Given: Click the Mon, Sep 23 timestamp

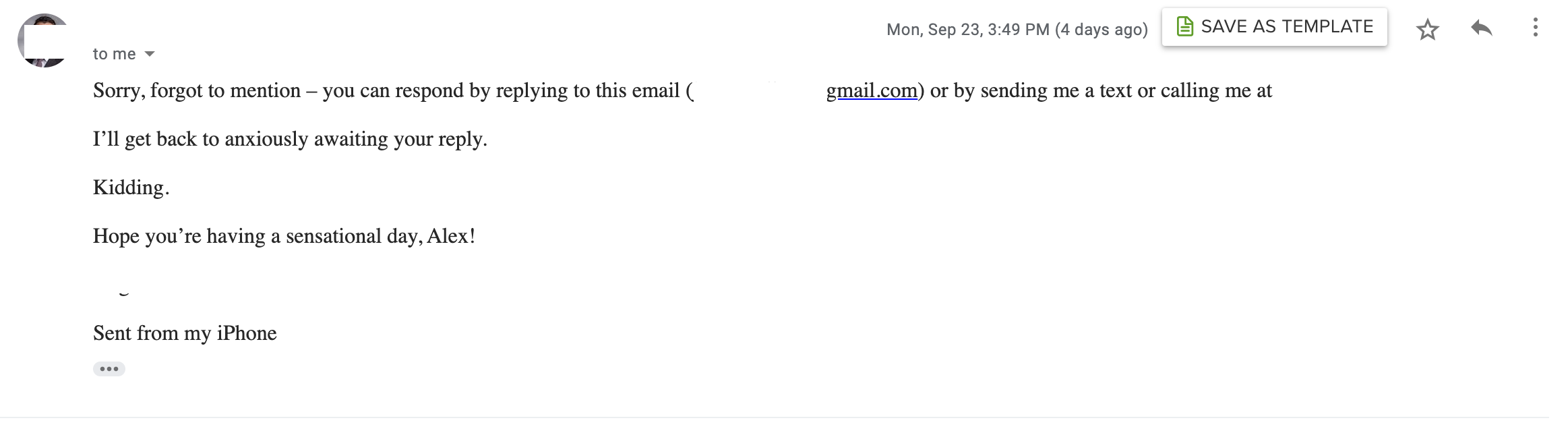Looking at the screenshot, I should coord(1017,30).
